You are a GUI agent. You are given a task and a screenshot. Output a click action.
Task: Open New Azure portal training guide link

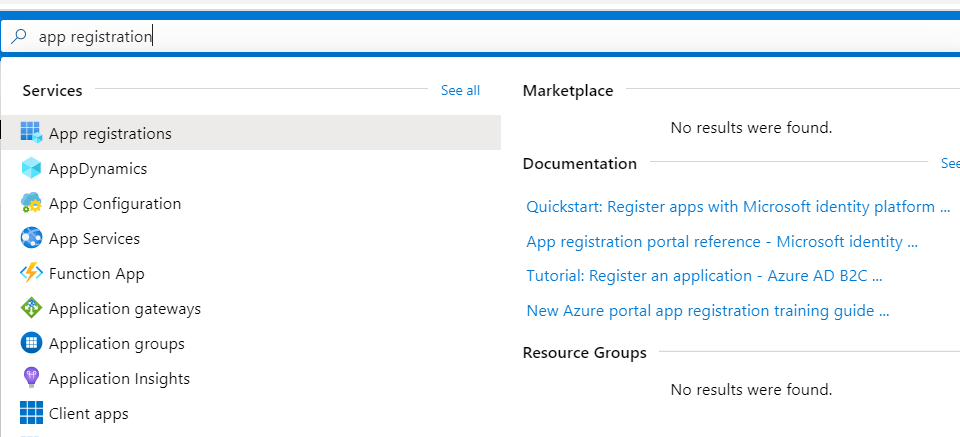707,311
